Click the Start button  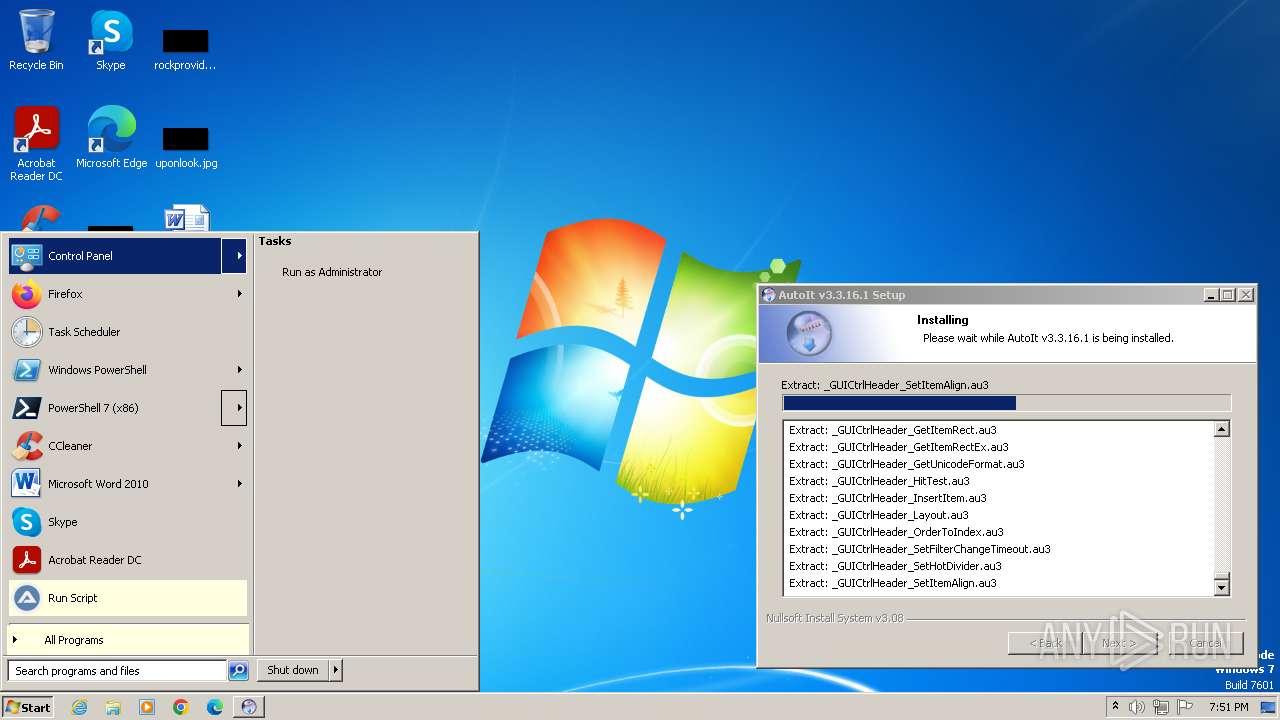pyautogui.click(x=28, y=707)
